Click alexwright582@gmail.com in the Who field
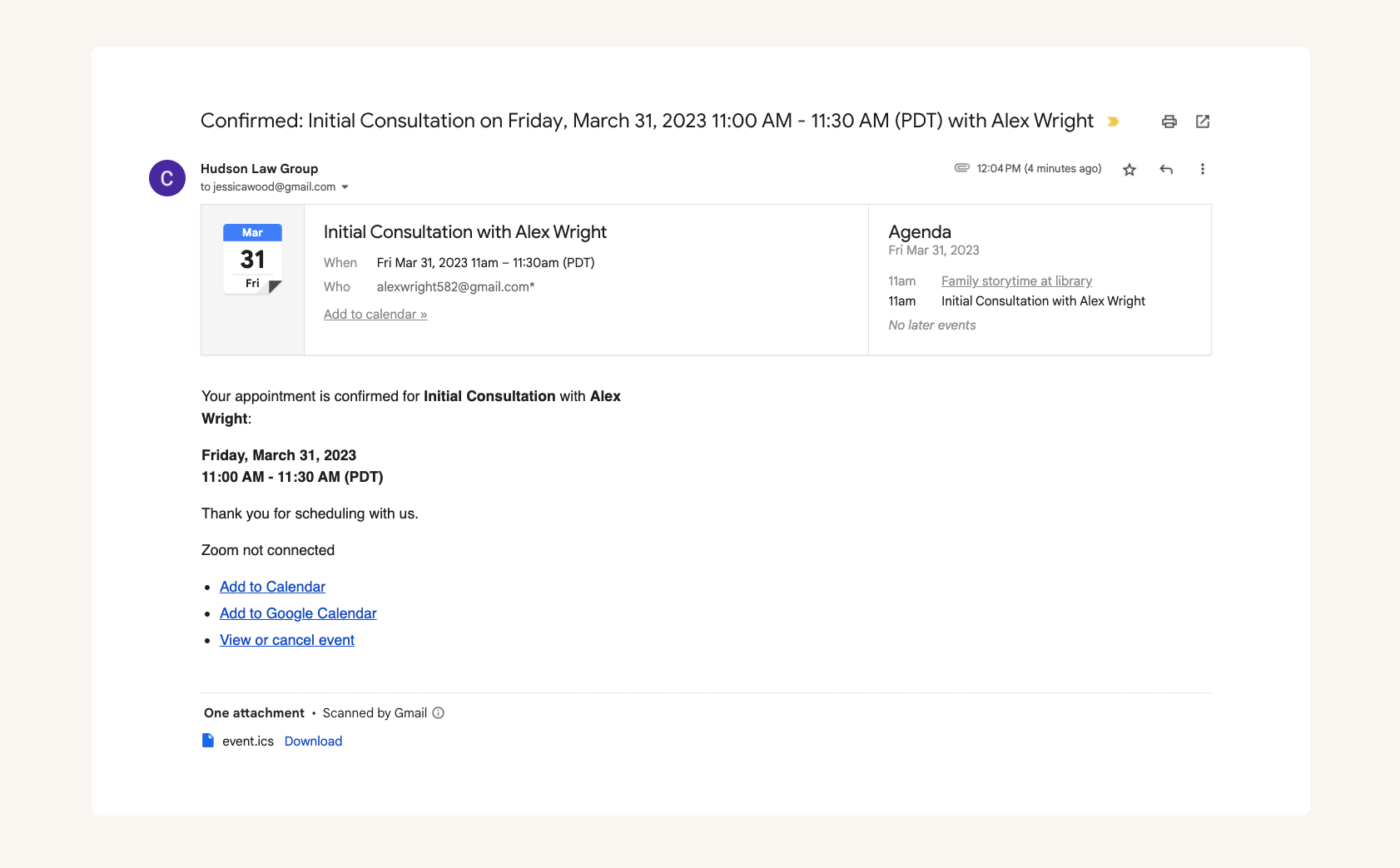1400x868 pixels. click(454, 286)
